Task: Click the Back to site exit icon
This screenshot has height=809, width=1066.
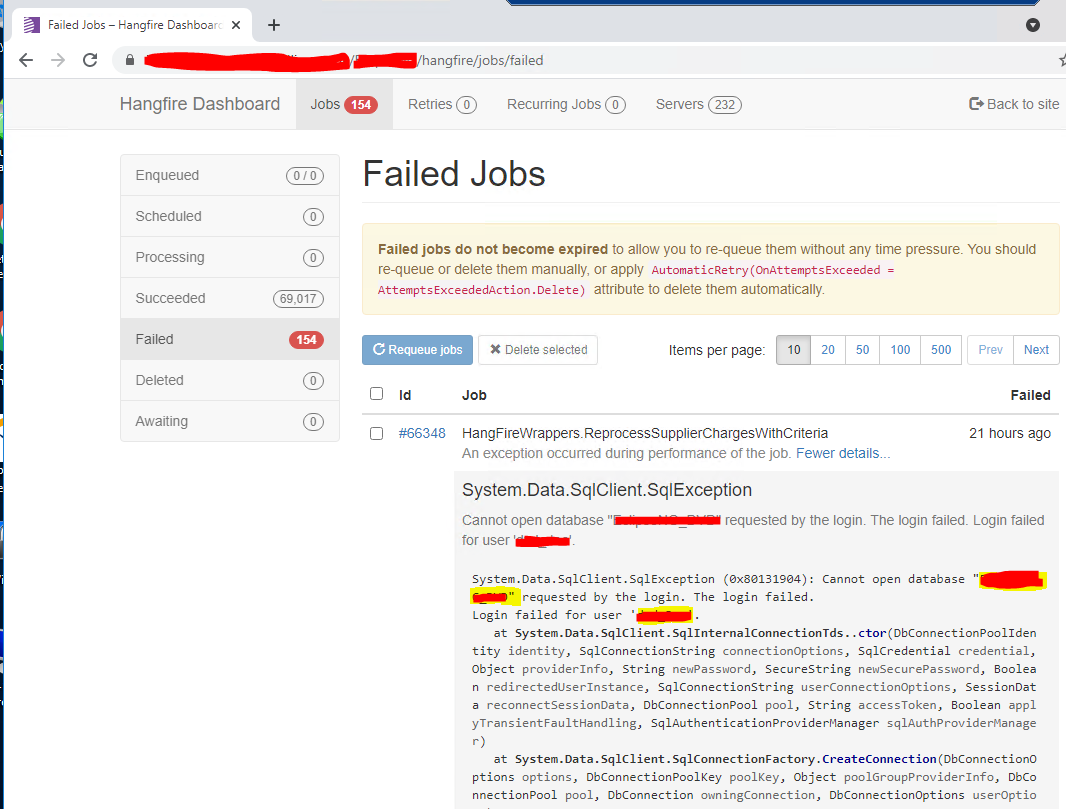Action: [x=974, y=104]
